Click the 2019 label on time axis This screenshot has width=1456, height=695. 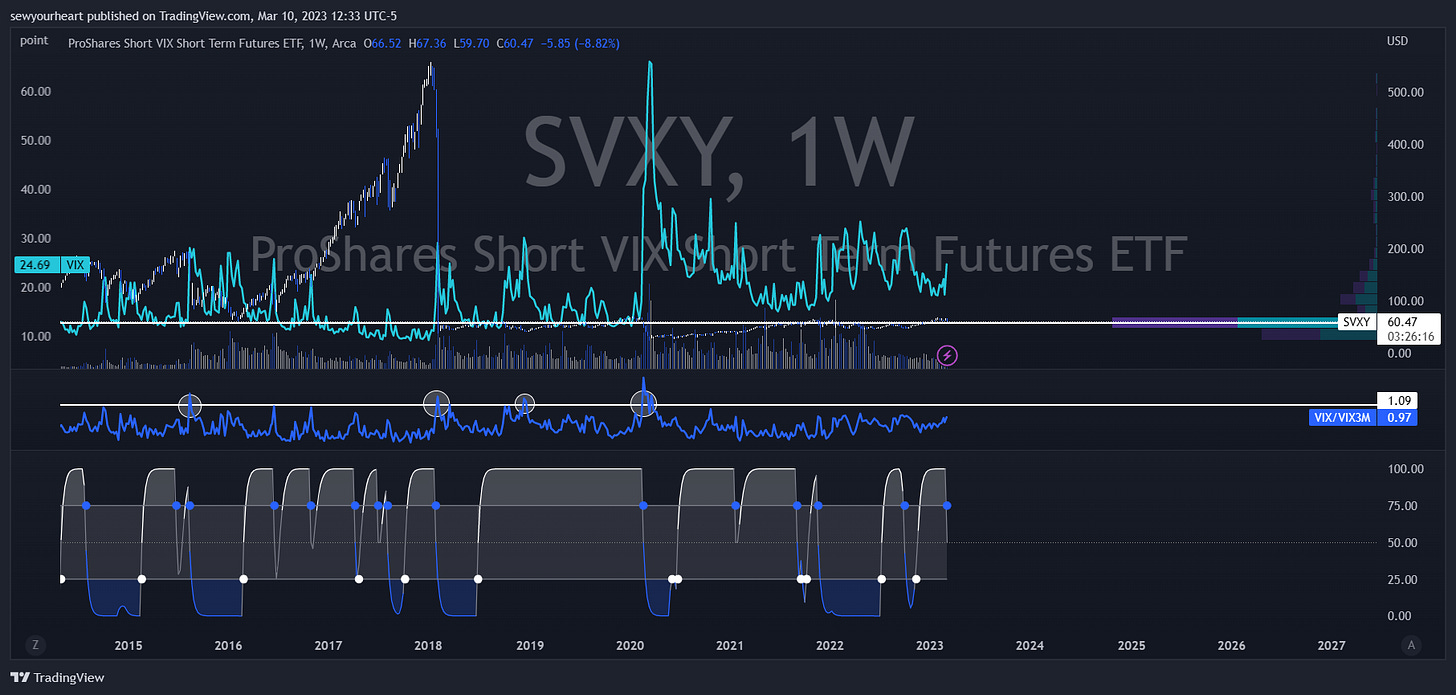(529, 645)
